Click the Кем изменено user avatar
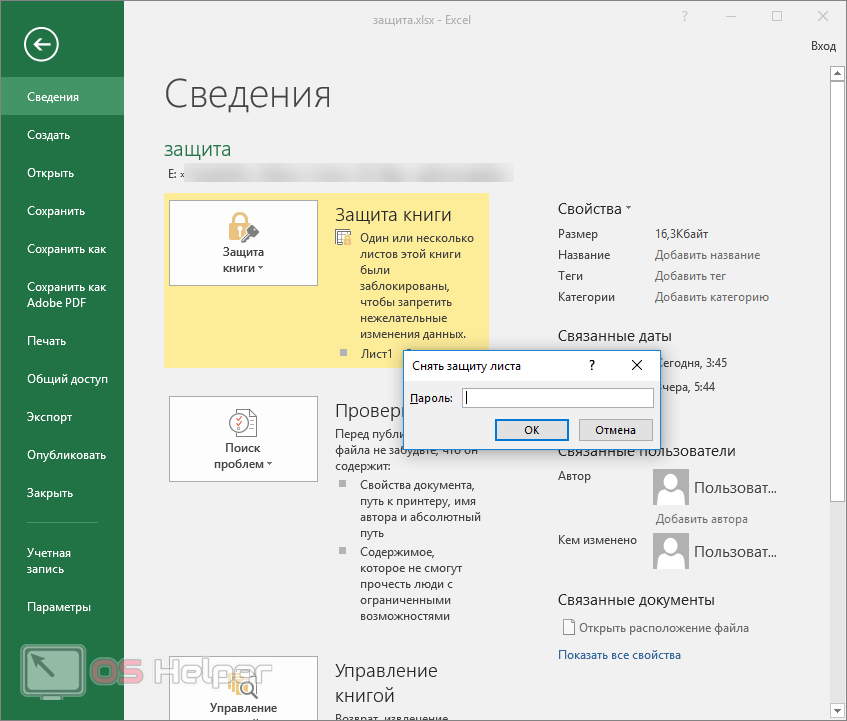The height and width of the screenshot is (721, 847). (x=670, y=550)
